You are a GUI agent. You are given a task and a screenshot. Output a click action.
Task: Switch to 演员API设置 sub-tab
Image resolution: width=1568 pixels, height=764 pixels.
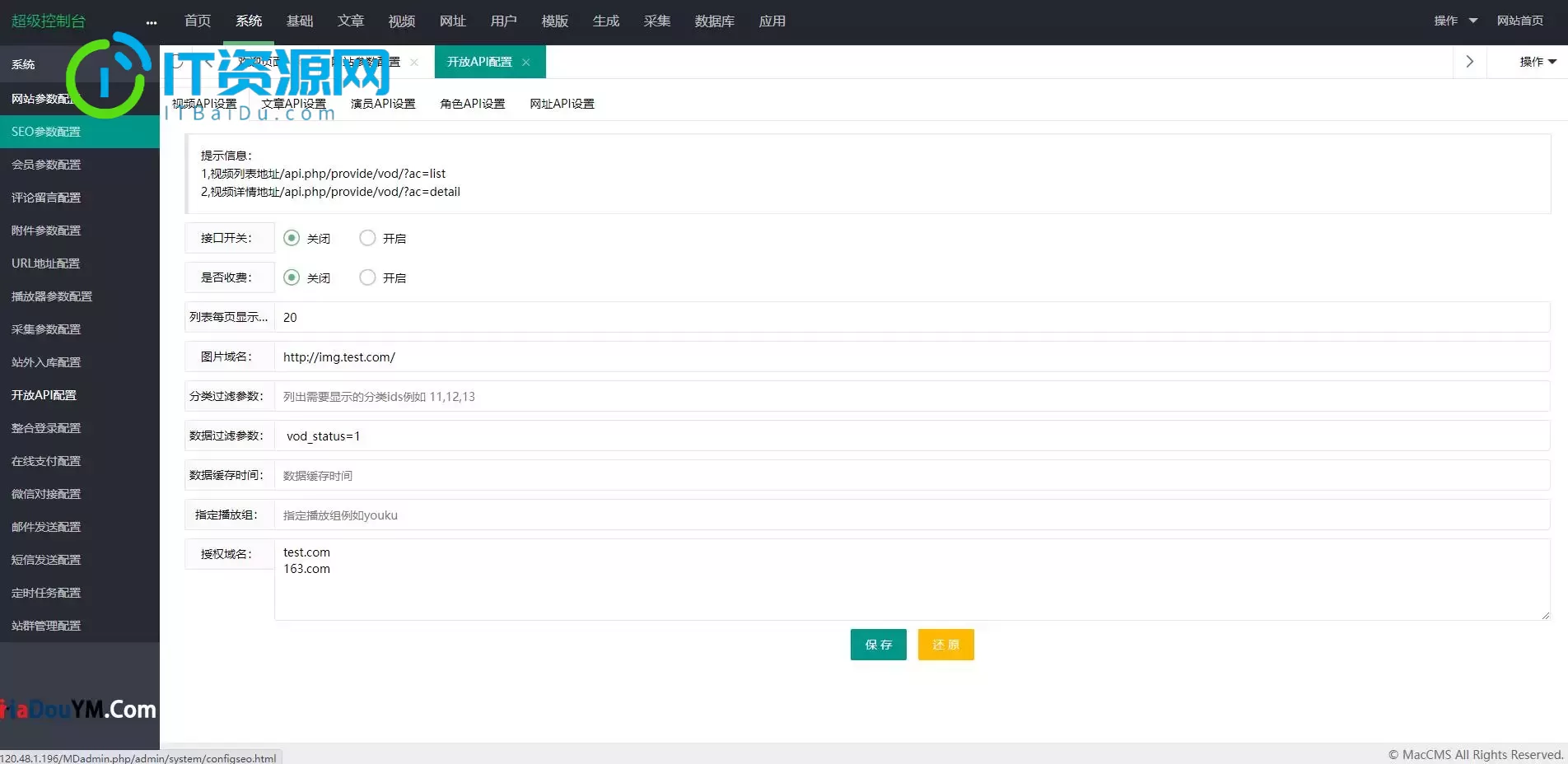(x=383, y=104)
